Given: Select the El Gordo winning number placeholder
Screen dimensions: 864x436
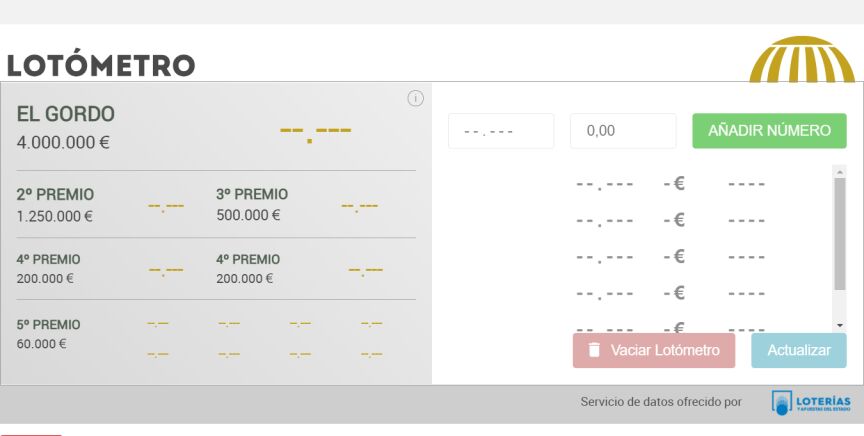Looking at the screenshot, I should [315, 131].
